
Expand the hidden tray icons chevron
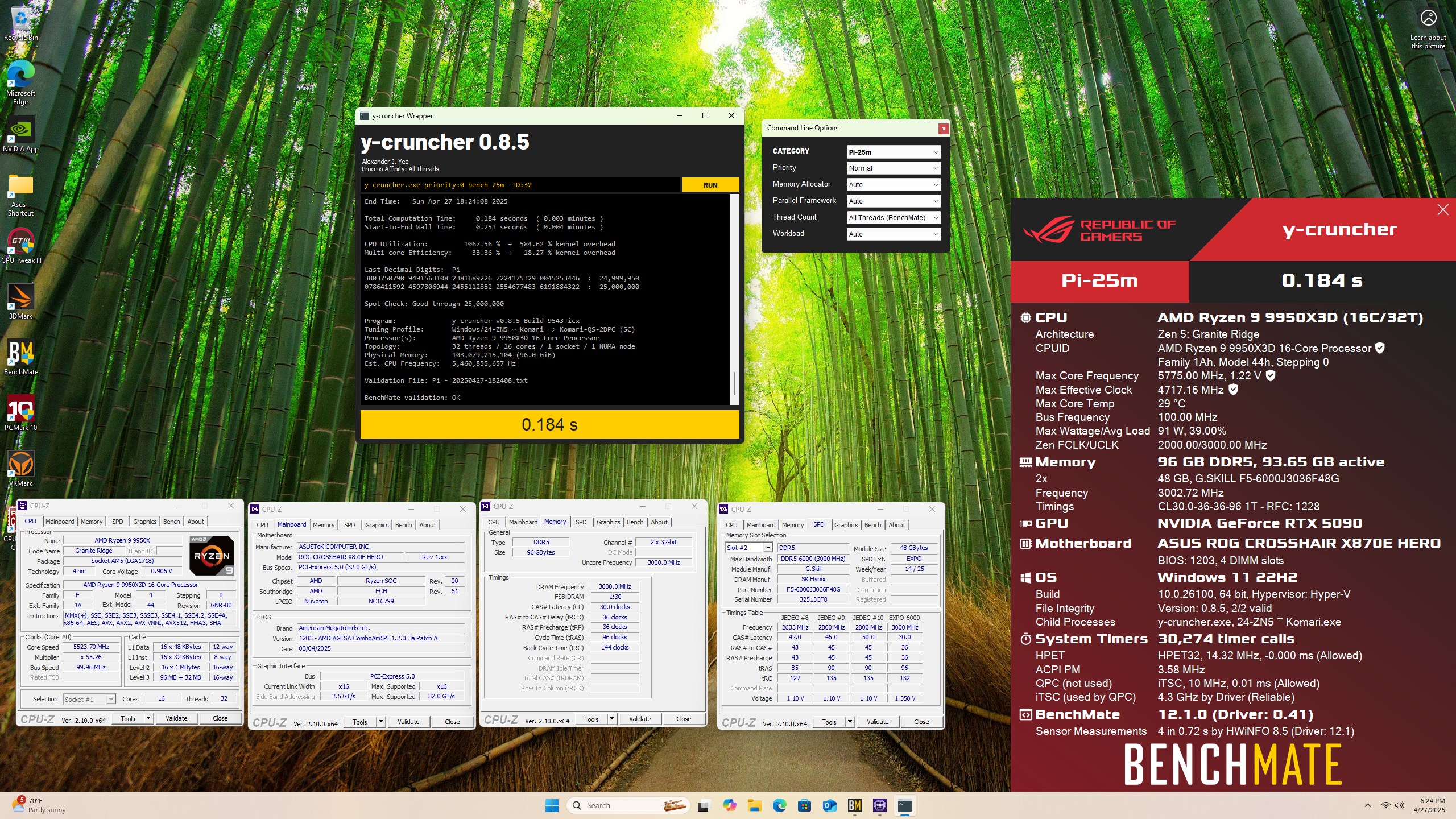tap(1367, 805)
